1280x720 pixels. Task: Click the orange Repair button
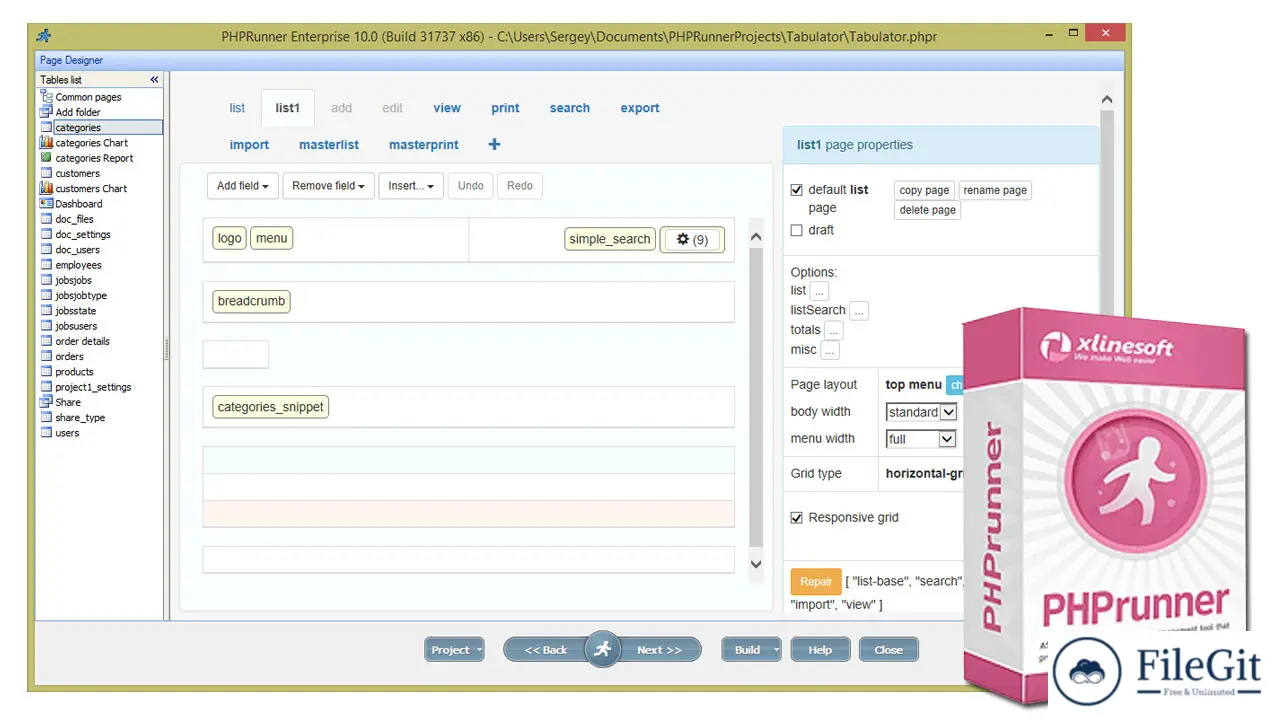pos(816,581)
